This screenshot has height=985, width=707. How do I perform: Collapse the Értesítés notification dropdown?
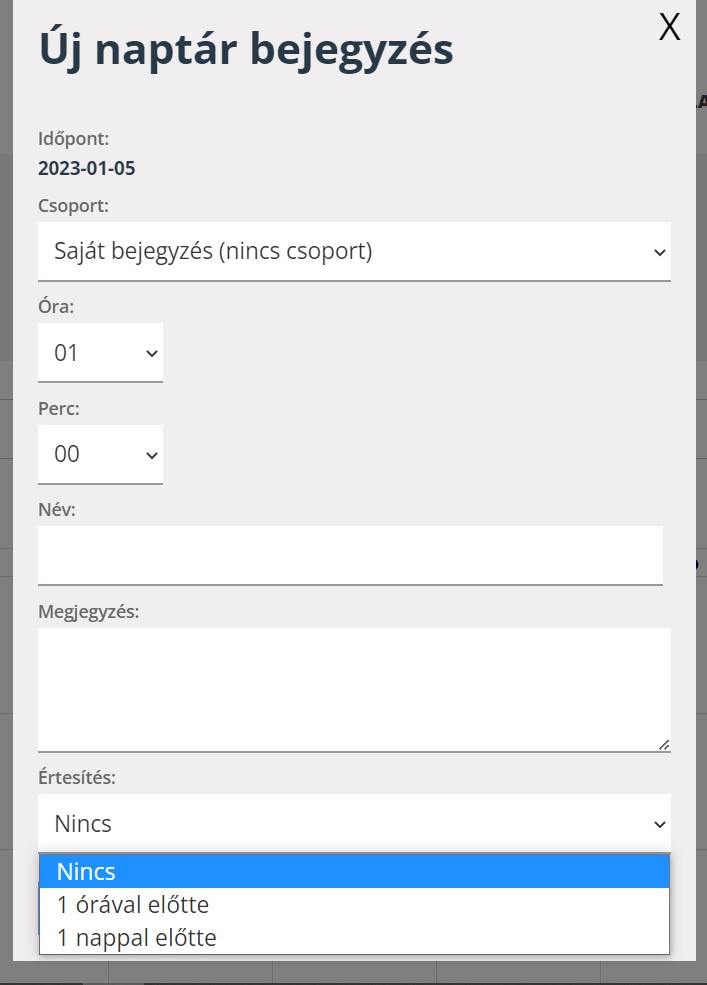coord(354,823)
